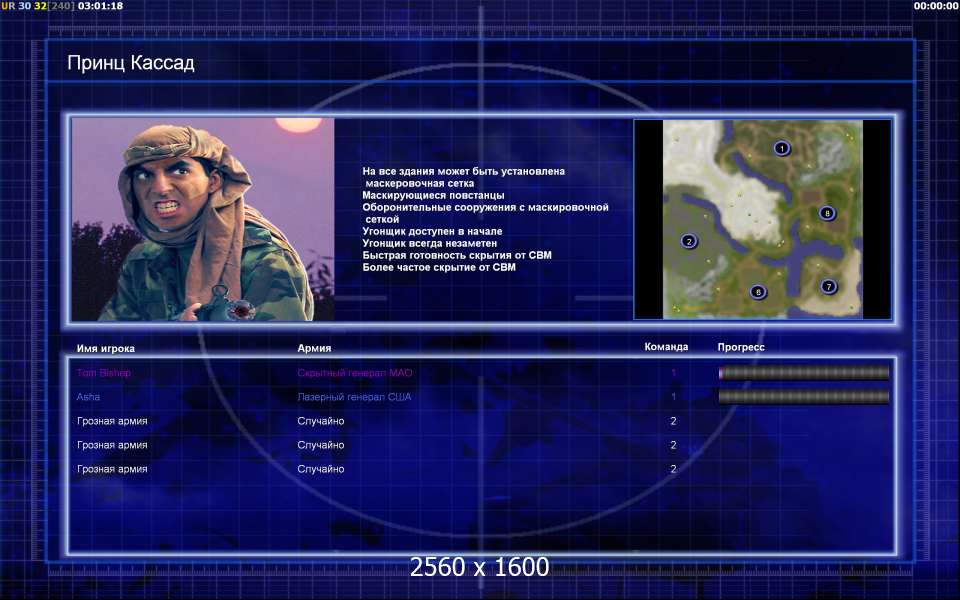This screenshot has width=960, height=600.
Task: Click the 'Команда' column header
Action: (666, 347)
